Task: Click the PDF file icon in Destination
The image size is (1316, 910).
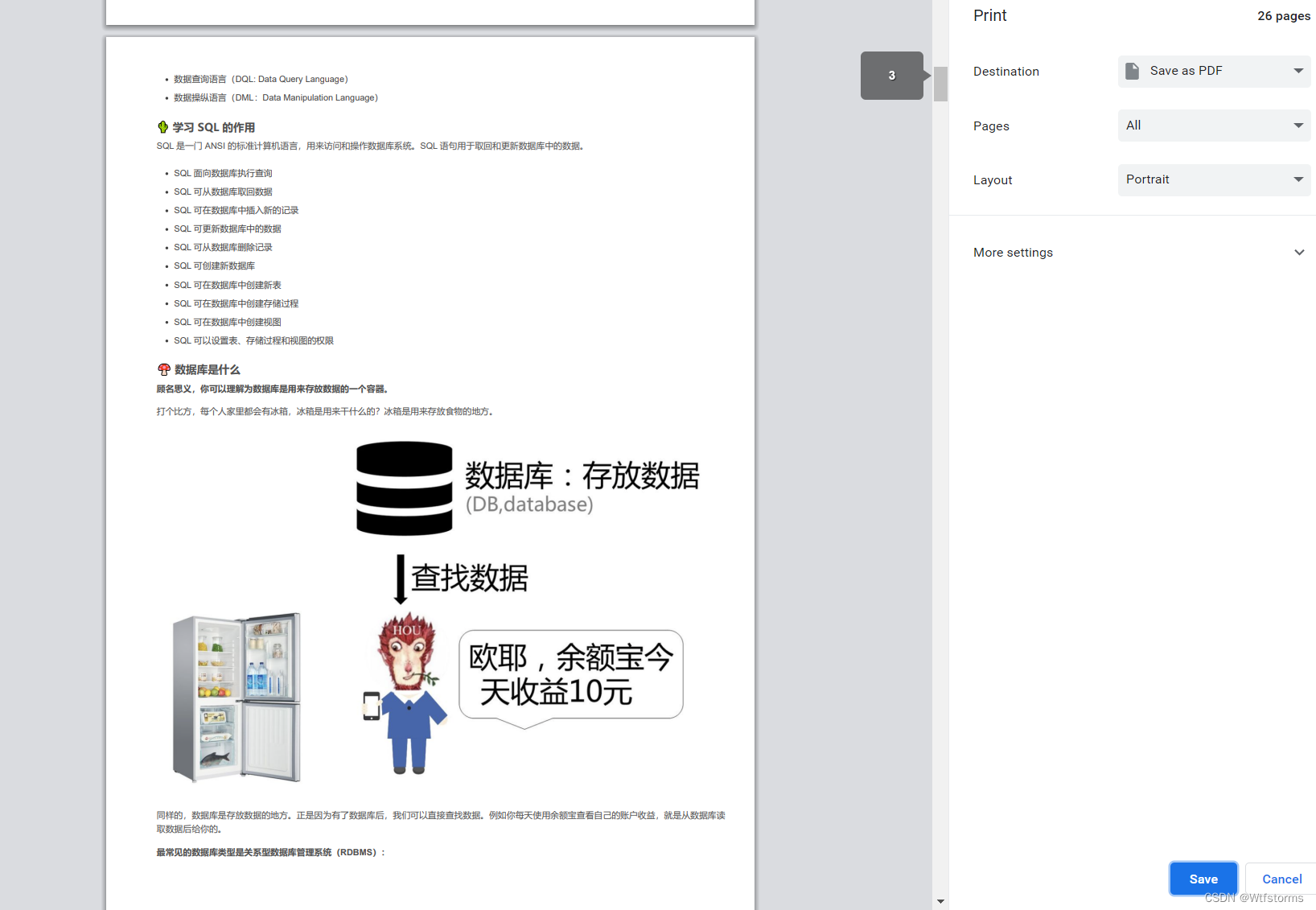Action: click(x=1132, y=71)
